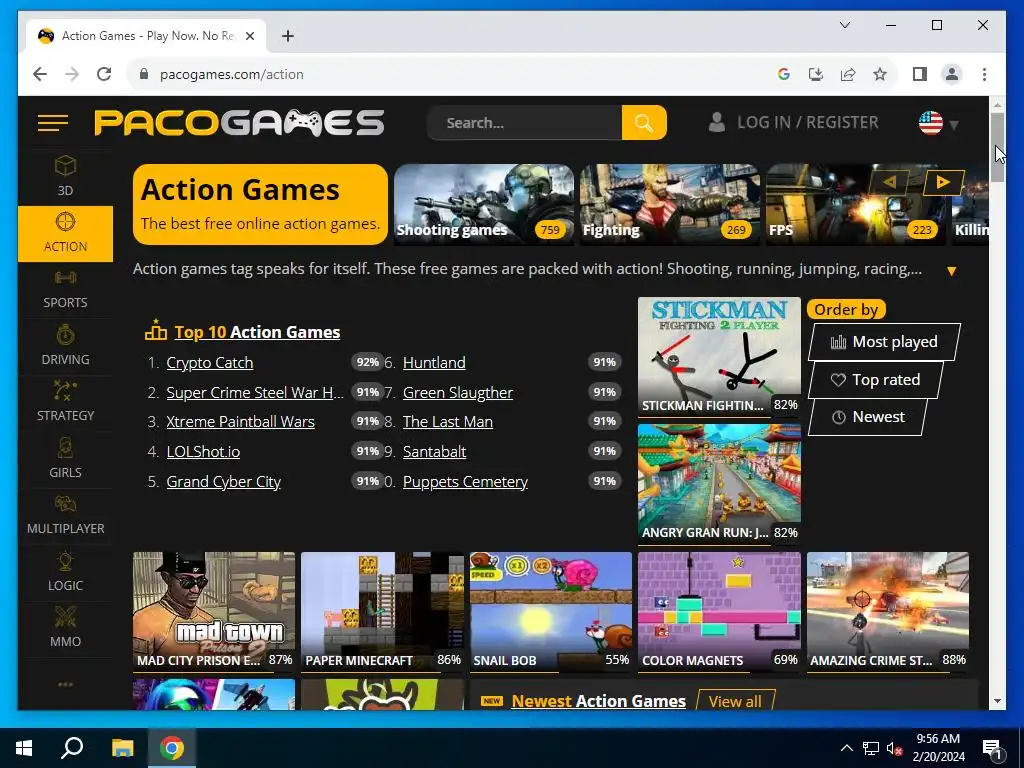
Task: Open the tab search chevron
Action: 844,25
